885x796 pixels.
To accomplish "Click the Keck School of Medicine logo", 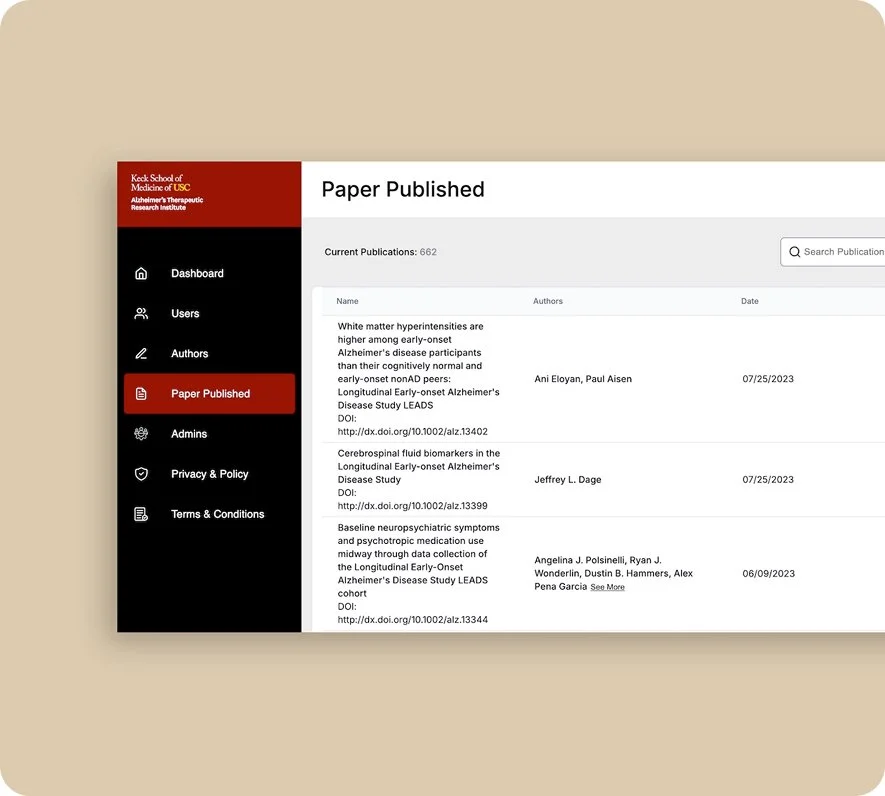I will pyautogui.click(x=167, y=192).
